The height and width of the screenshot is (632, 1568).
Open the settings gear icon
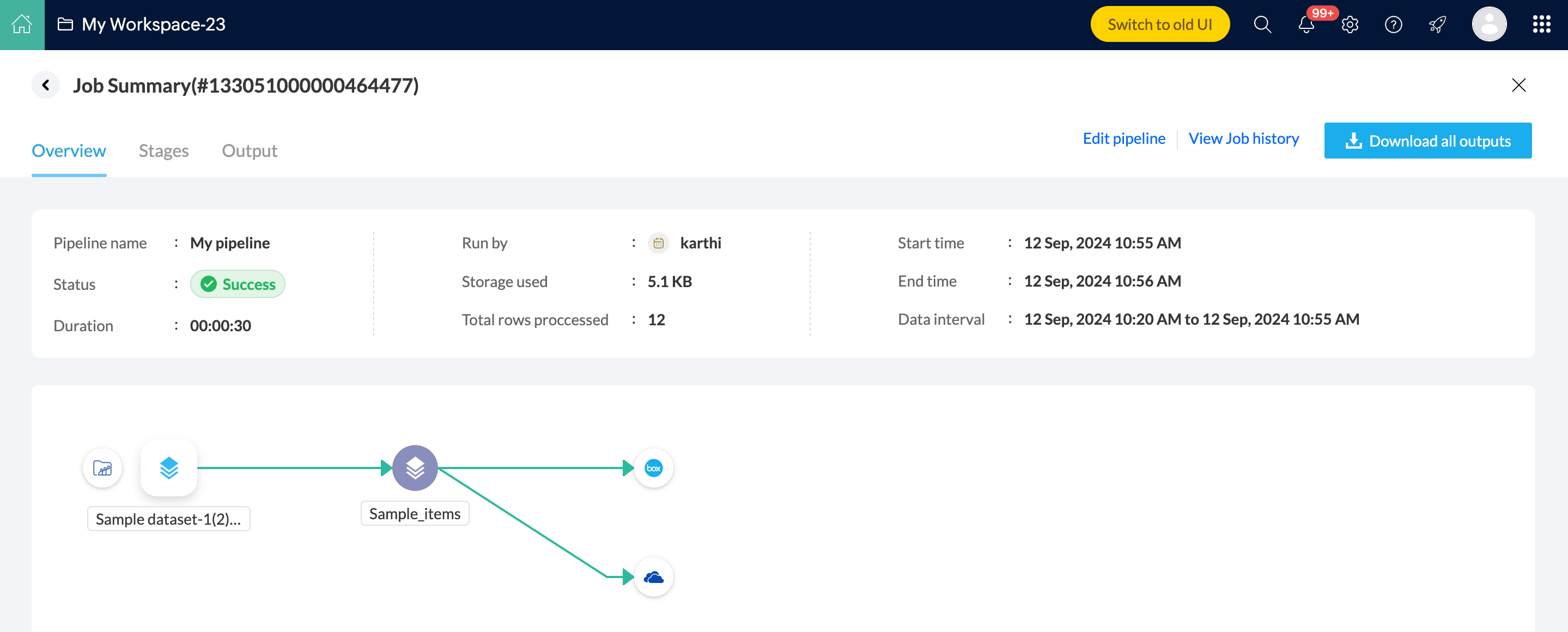click(x=1350, y=25)
